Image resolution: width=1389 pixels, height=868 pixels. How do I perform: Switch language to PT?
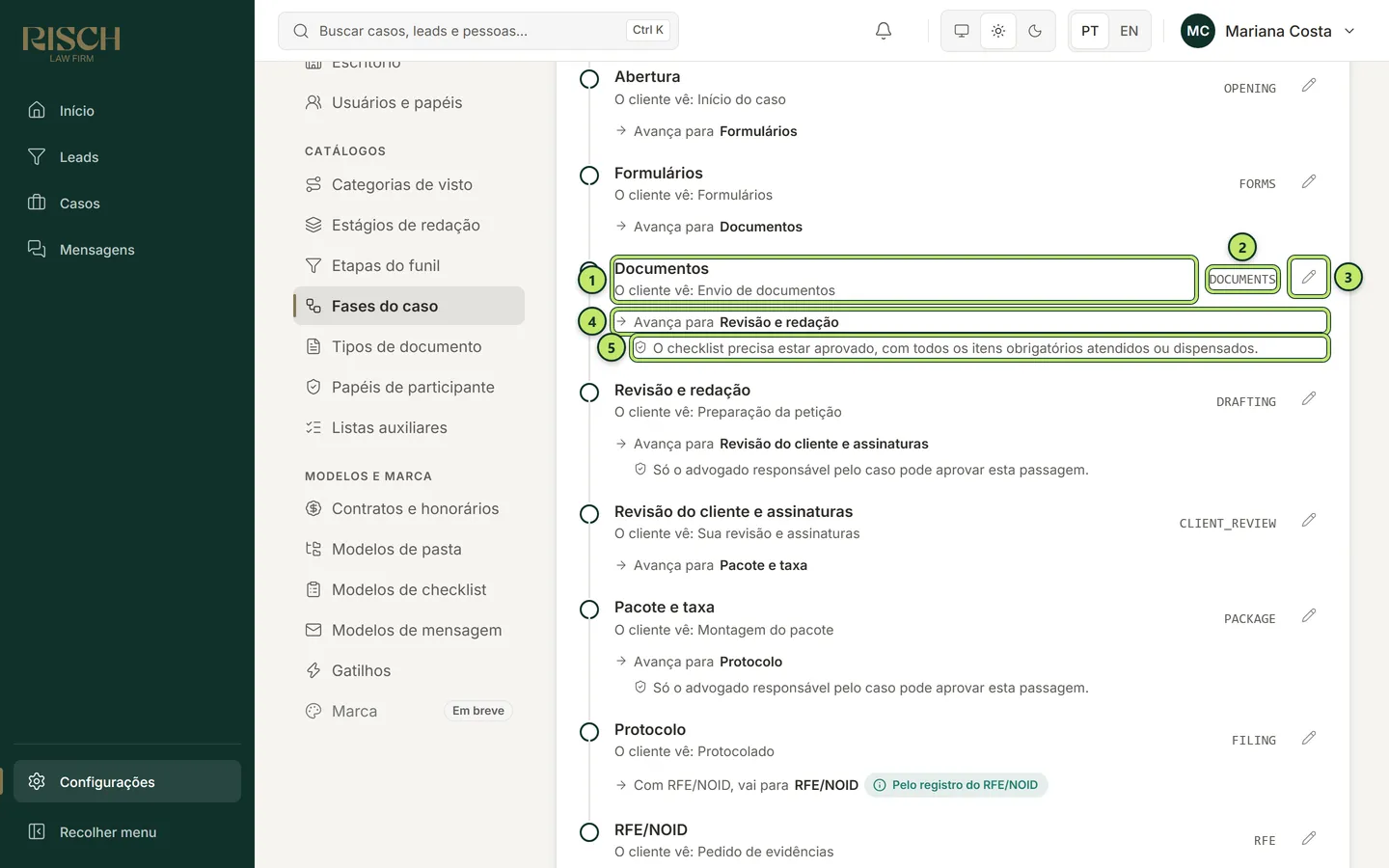1090,31
